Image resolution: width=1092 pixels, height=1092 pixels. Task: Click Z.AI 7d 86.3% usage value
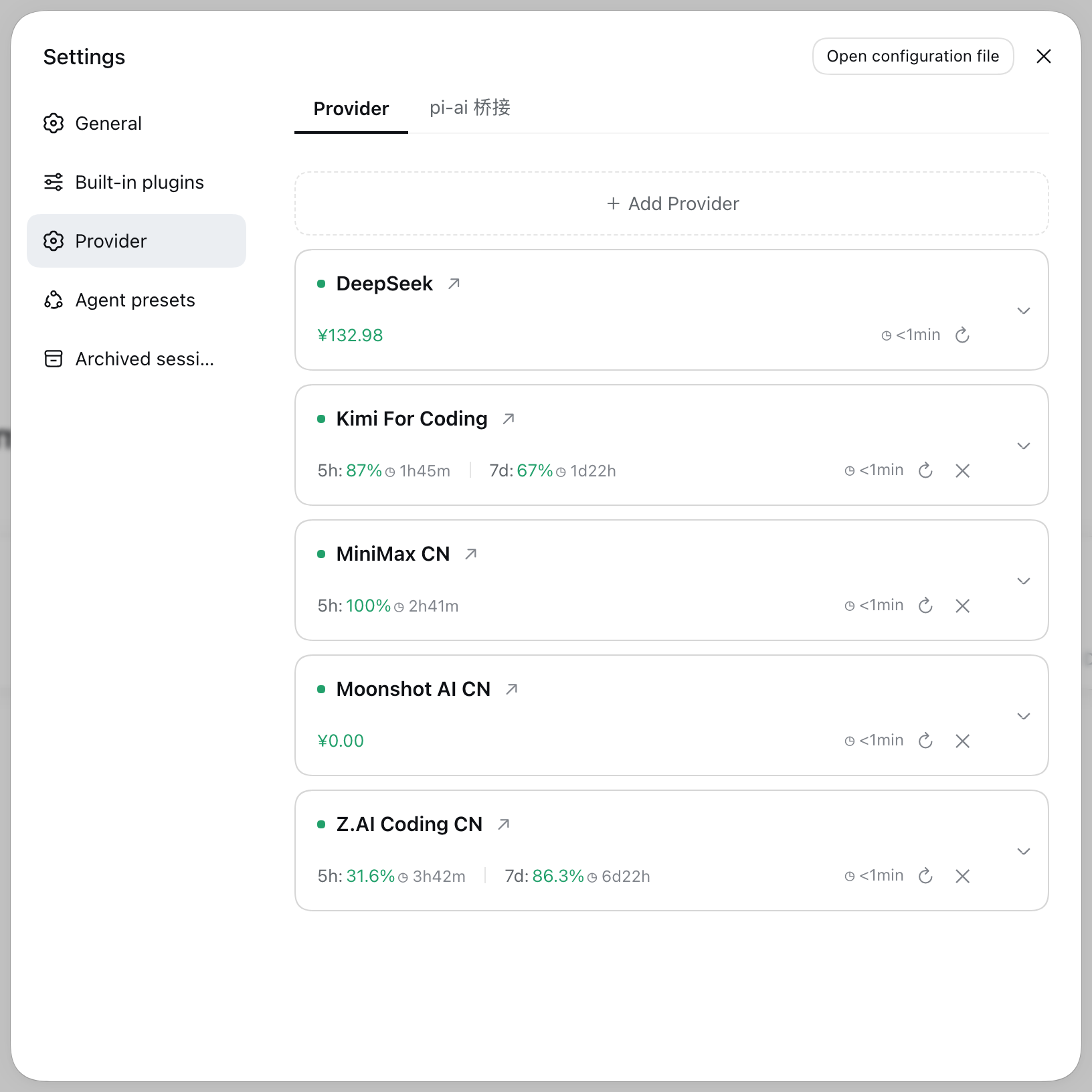point(558,876)
